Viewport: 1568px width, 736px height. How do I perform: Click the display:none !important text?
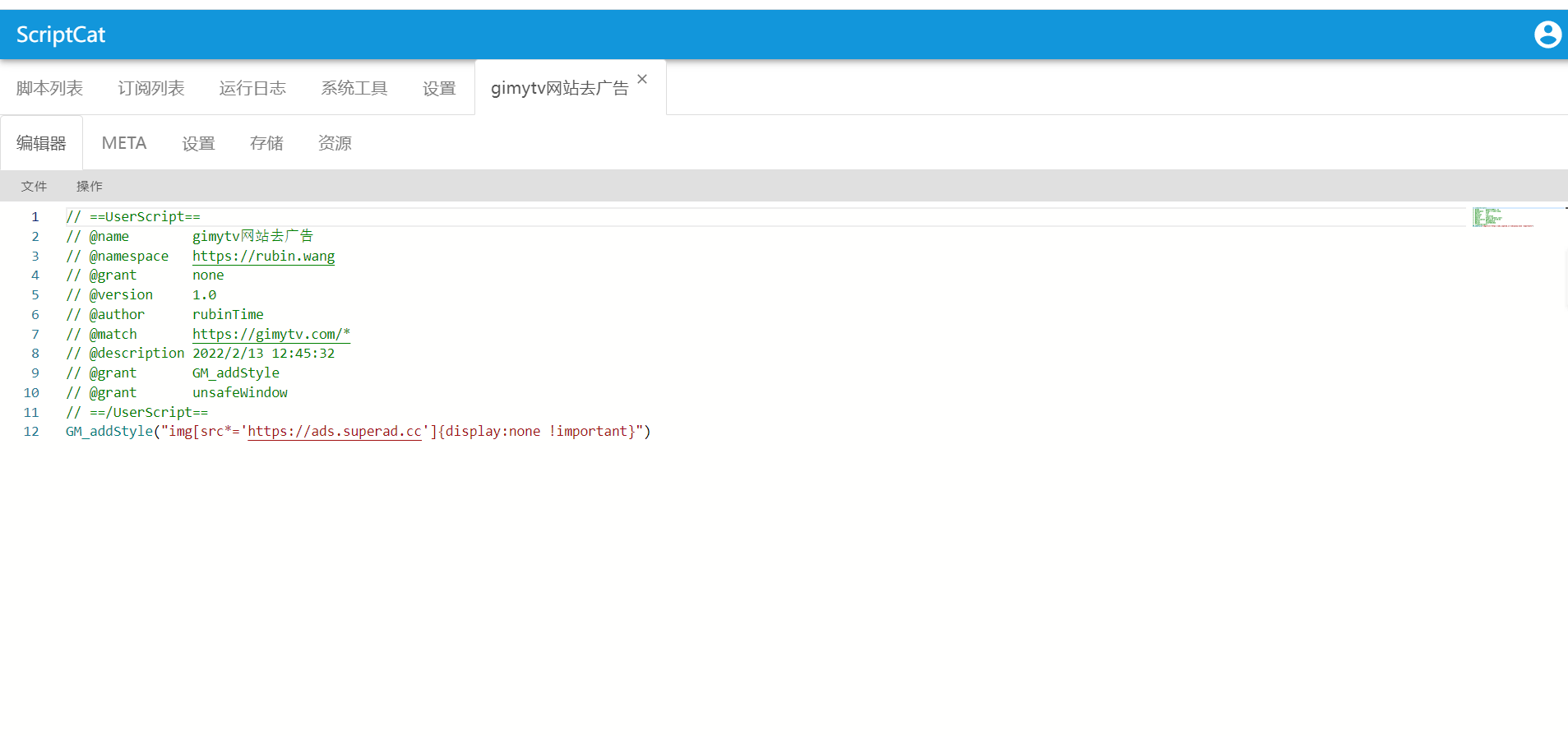coord(536,432)
